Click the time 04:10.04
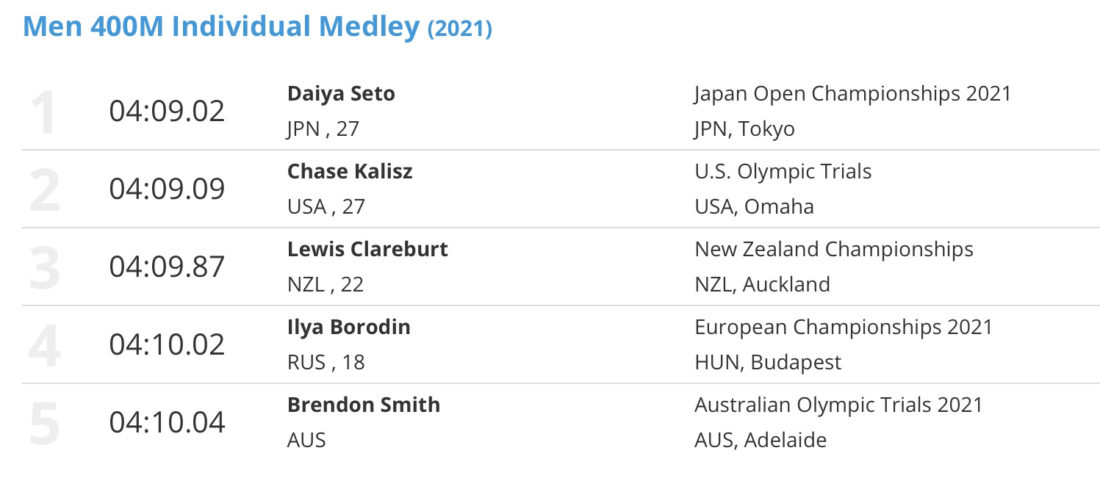 167,423
